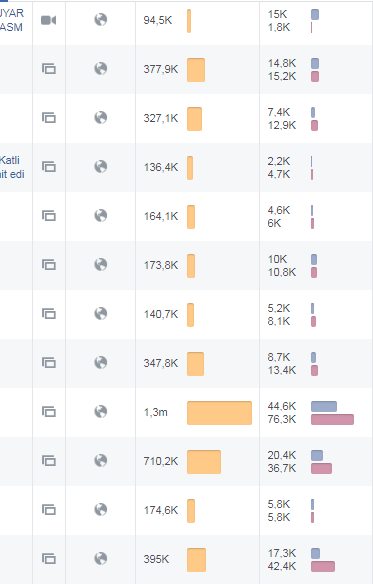Click public globe icon in 94,5K row
Image resolution: width=373 pixels, height=584 pixels.
(101, 19)
